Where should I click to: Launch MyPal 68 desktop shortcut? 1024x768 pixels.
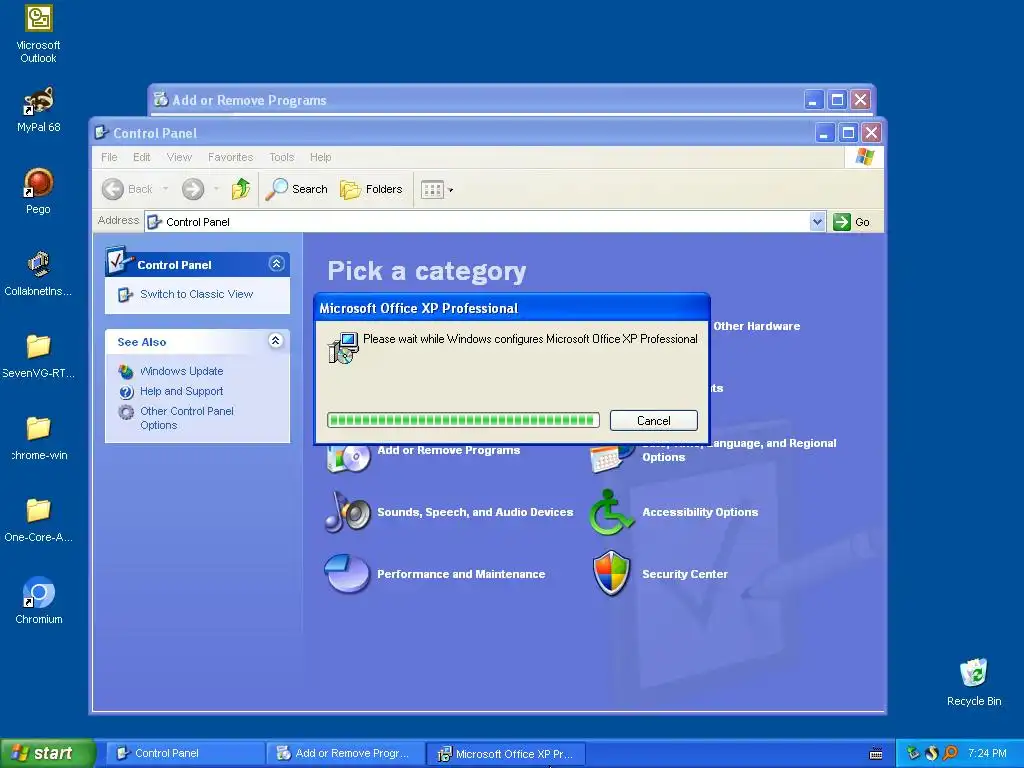(x=39, y=109)
